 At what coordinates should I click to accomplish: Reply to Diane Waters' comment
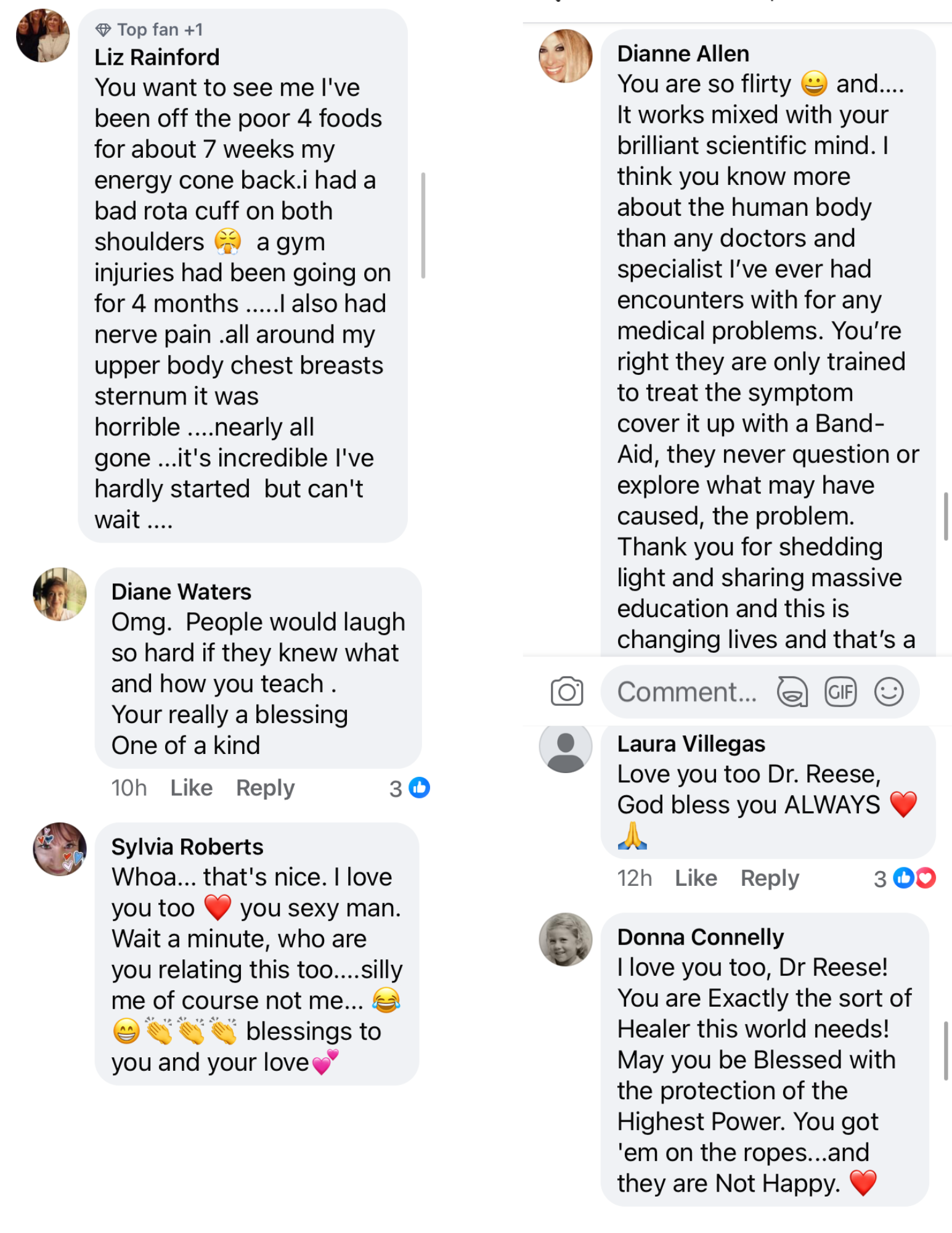coord(265,788)
